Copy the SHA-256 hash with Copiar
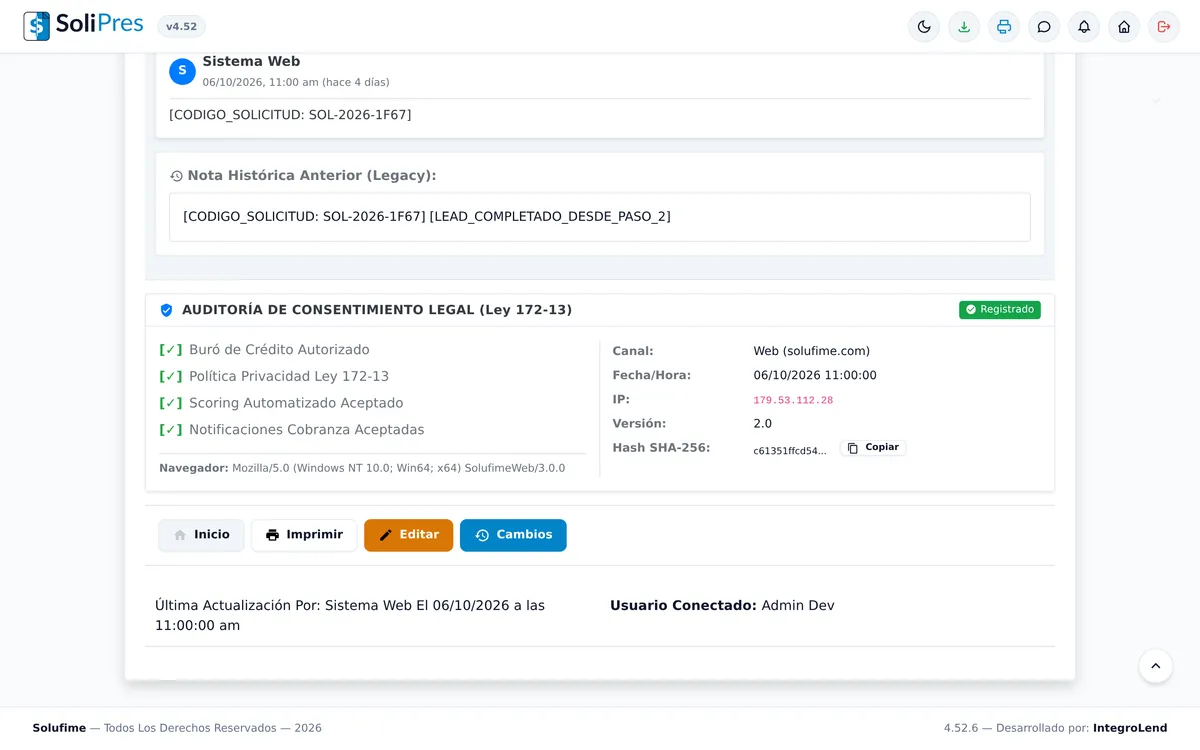The image size is (1200, 750). click(x=873, y=448)
